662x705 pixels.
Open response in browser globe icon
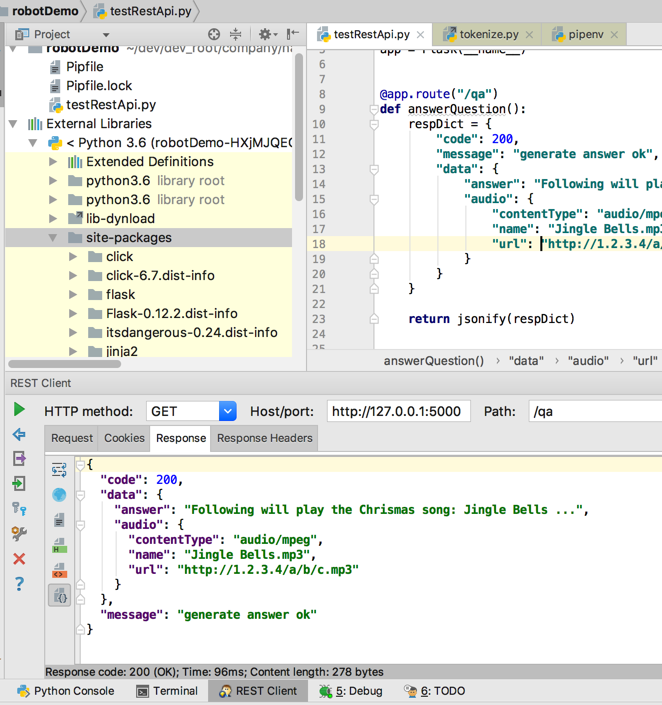[59, 495]
